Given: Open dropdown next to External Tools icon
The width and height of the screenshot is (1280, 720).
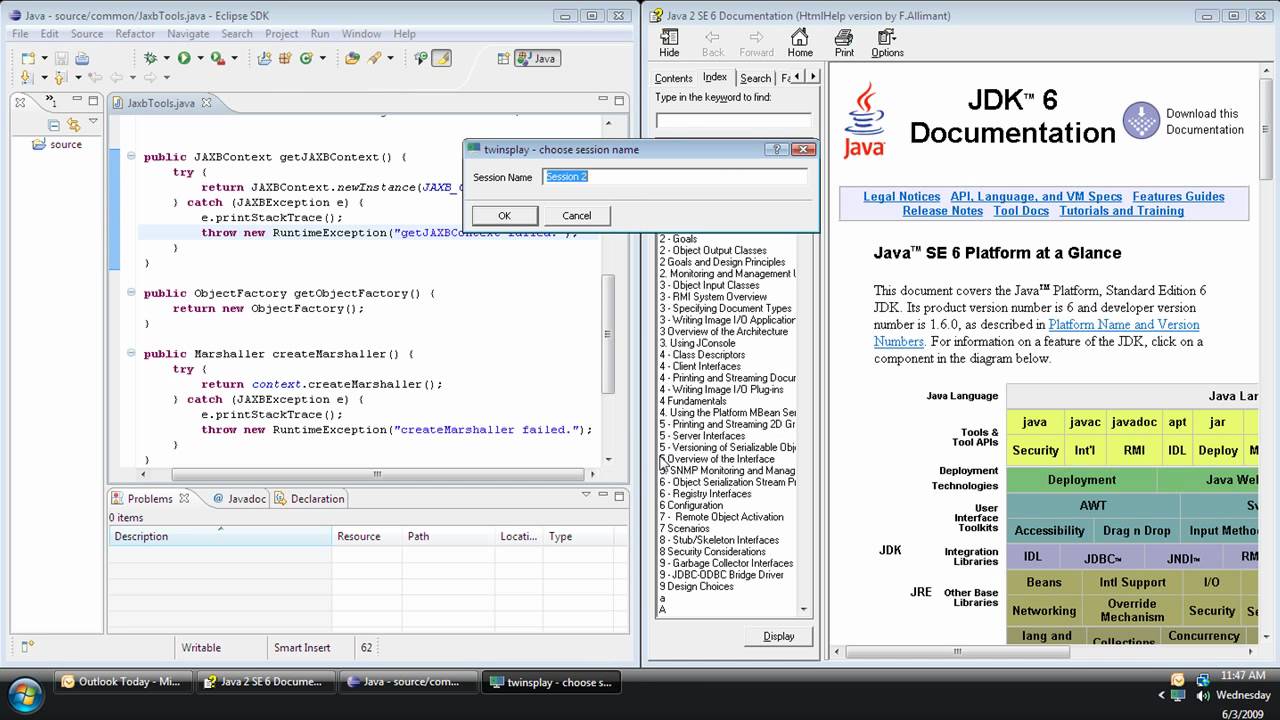Looking at the screenshot, I should (x=234, y=58).
